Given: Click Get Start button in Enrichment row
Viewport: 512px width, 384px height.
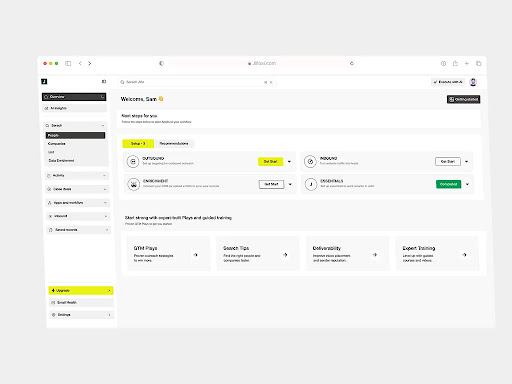Looking at the screenshot, I should [271, 184].
